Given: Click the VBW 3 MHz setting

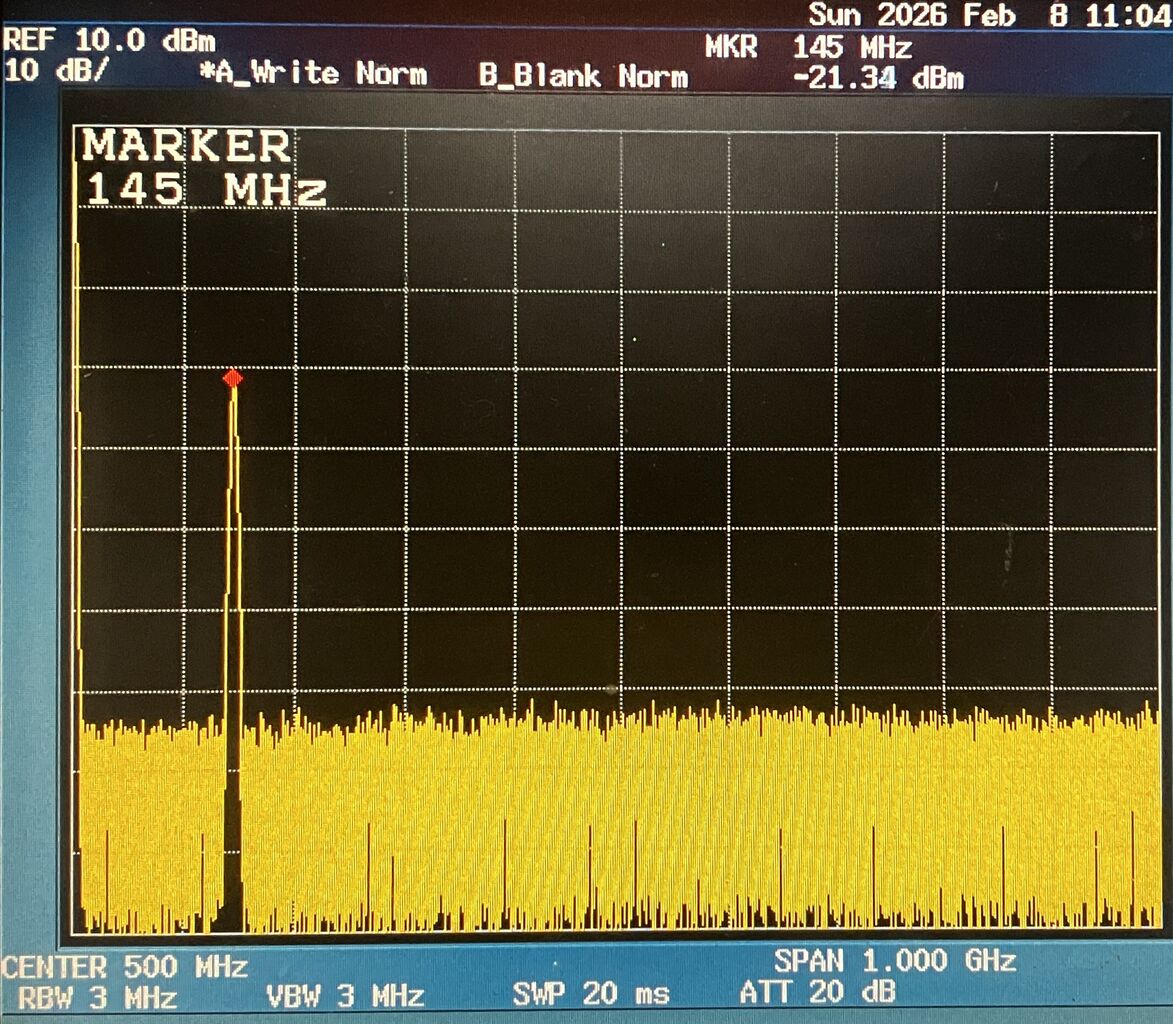Looking at the screenshot, I should pyautogui.click(x=346, y=996).
